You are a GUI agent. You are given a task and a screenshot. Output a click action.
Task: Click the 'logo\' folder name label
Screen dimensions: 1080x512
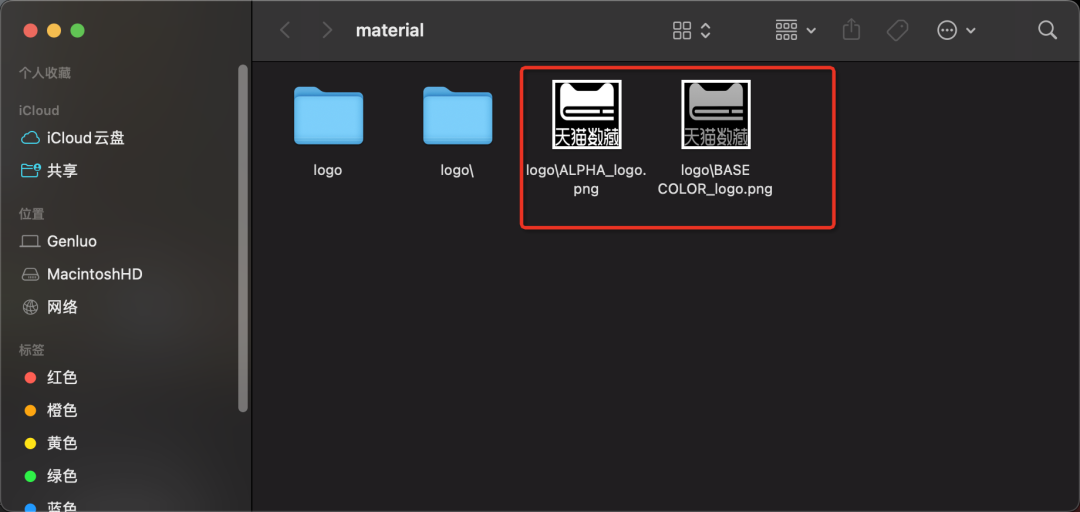coord(457,170)
